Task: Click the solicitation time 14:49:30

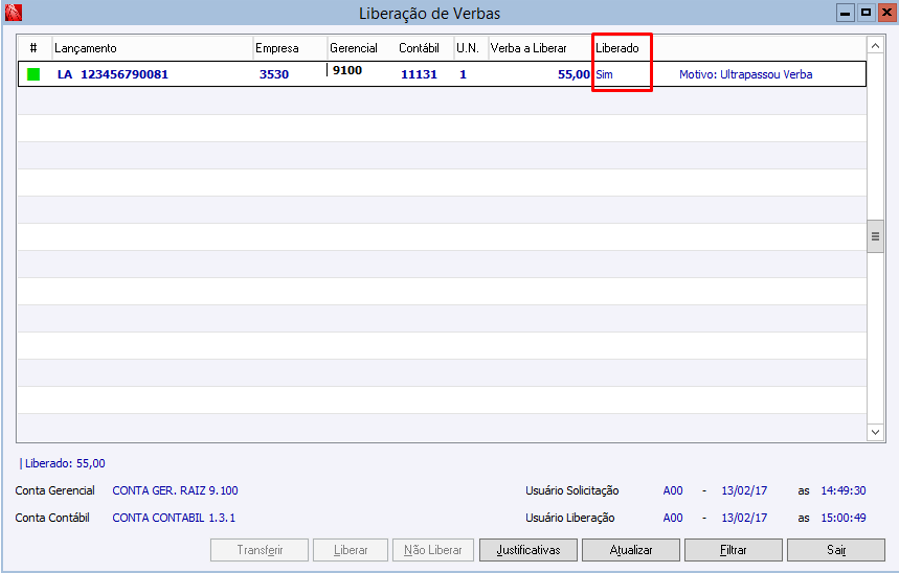Action: pyautogui.click(x=843, y=491)
